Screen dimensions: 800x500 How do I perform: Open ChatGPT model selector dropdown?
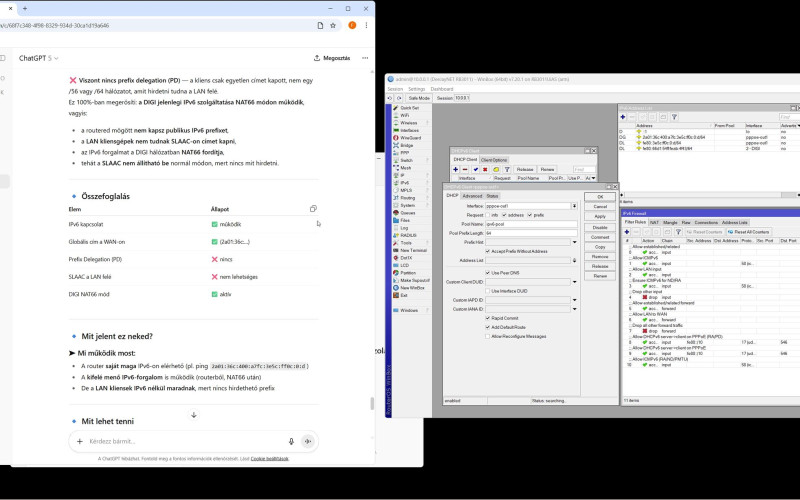tap(39, 58)
